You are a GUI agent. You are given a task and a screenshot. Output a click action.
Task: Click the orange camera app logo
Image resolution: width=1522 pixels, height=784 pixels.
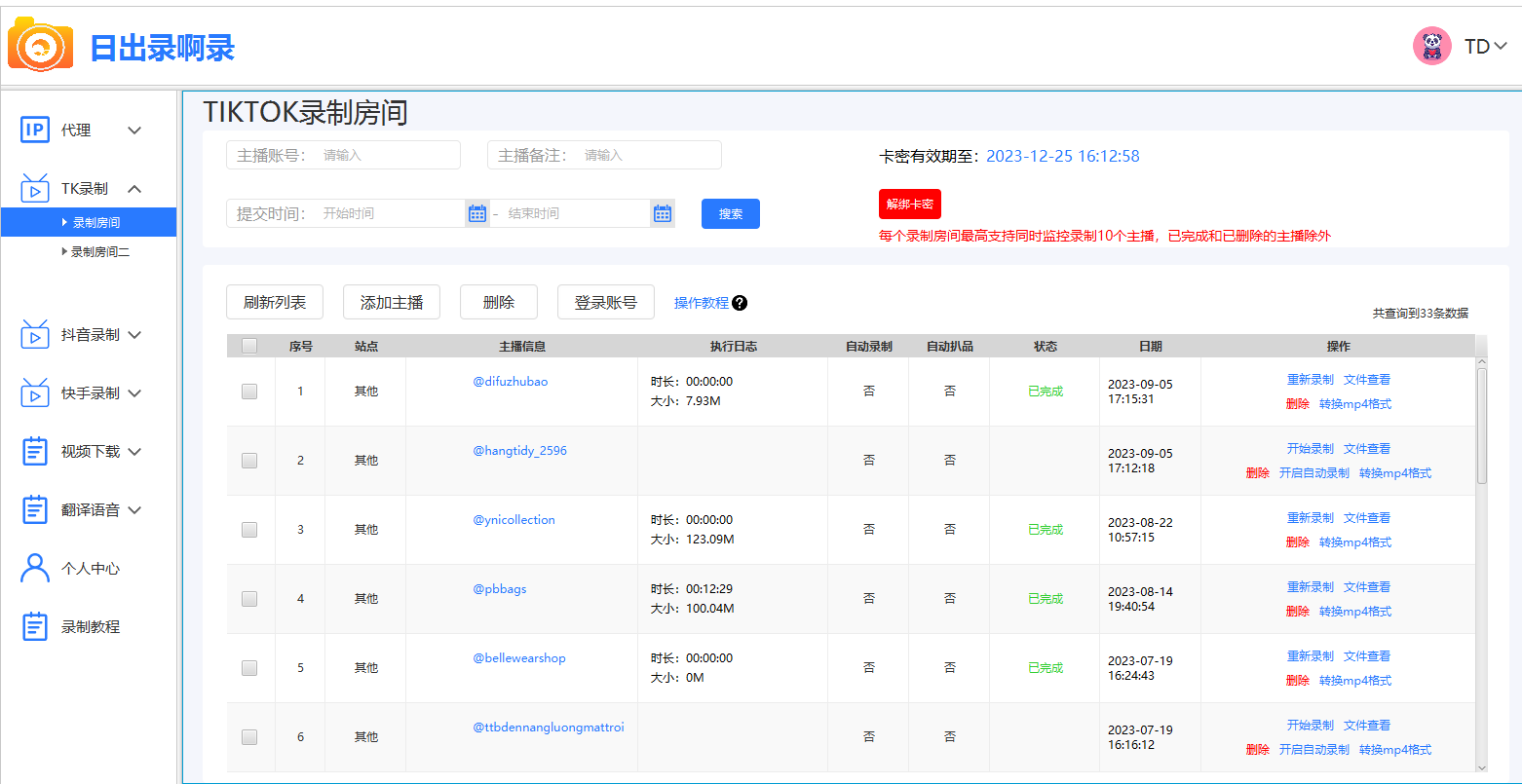click(x=40, y=44)
